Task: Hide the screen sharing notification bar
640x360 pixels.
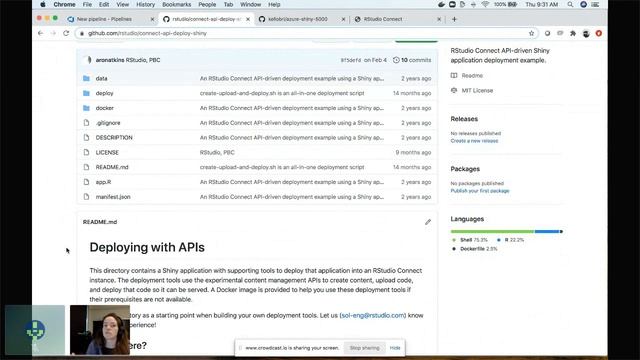Action: pos(395,348)
